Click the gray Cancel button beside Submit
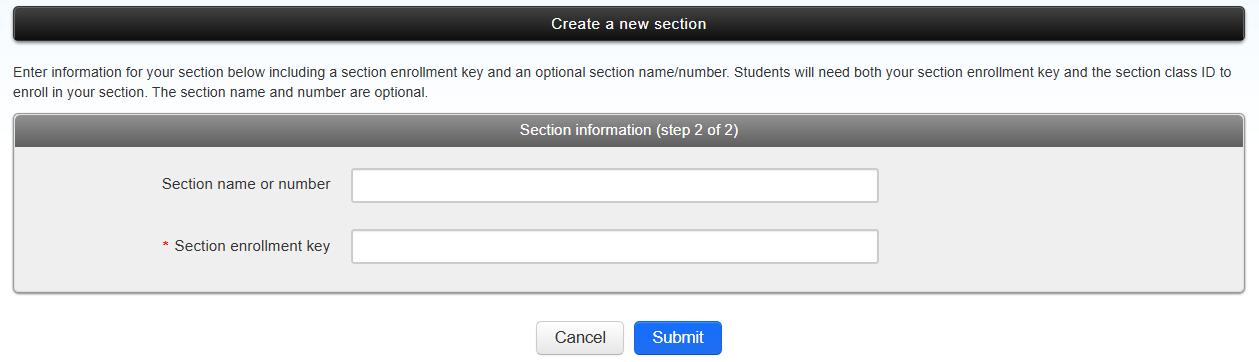Image resolution: width=1259 pixels, height=362 pixels. [x=580, y=338]
